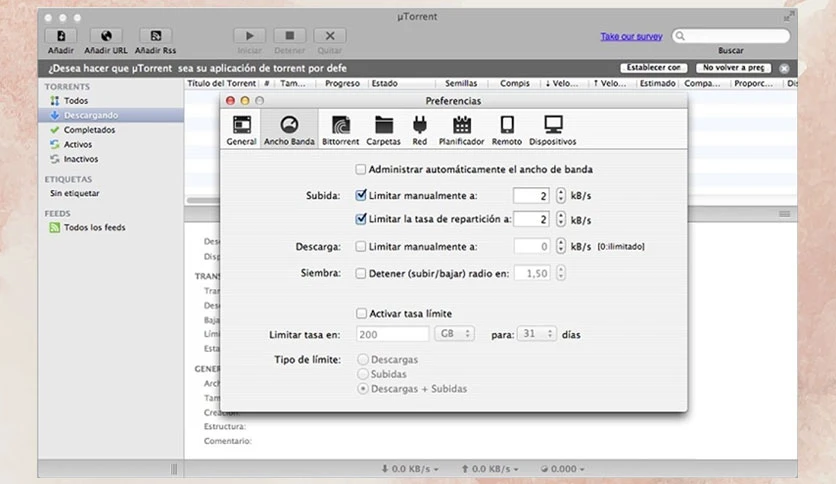Click the Añadir Rss feed icon

pos(155,36)
